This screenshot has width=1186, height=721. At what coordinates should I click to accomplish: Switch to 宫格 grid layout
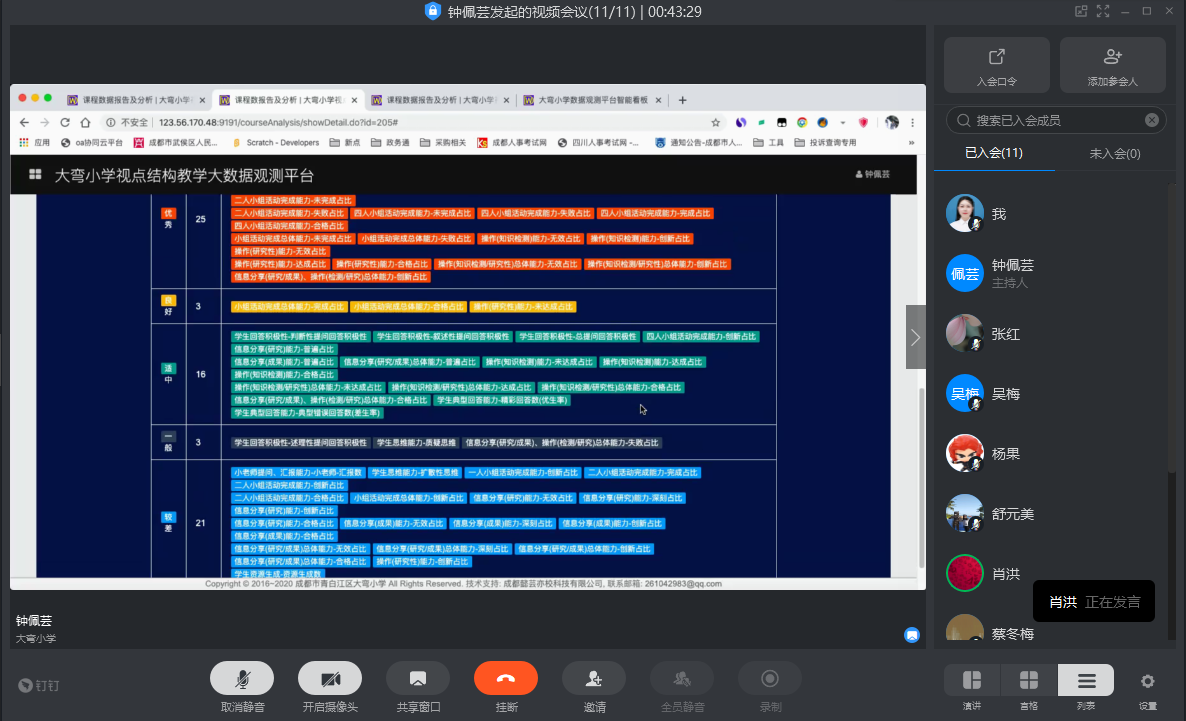(1029, 688)
